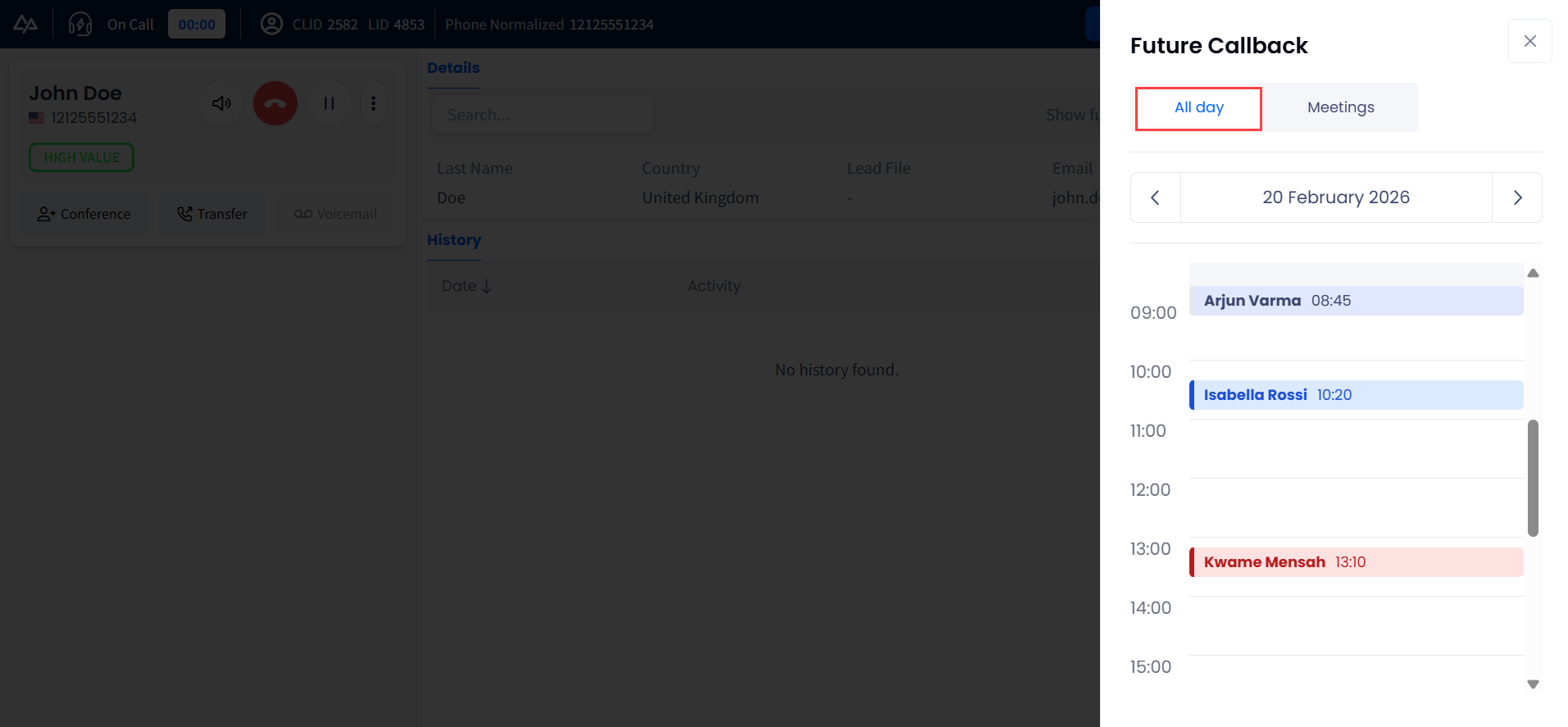The height and width of the screenshot is (727, 1568).
Task: Mute the call with the speaker icon
Action: click(220, 103)
